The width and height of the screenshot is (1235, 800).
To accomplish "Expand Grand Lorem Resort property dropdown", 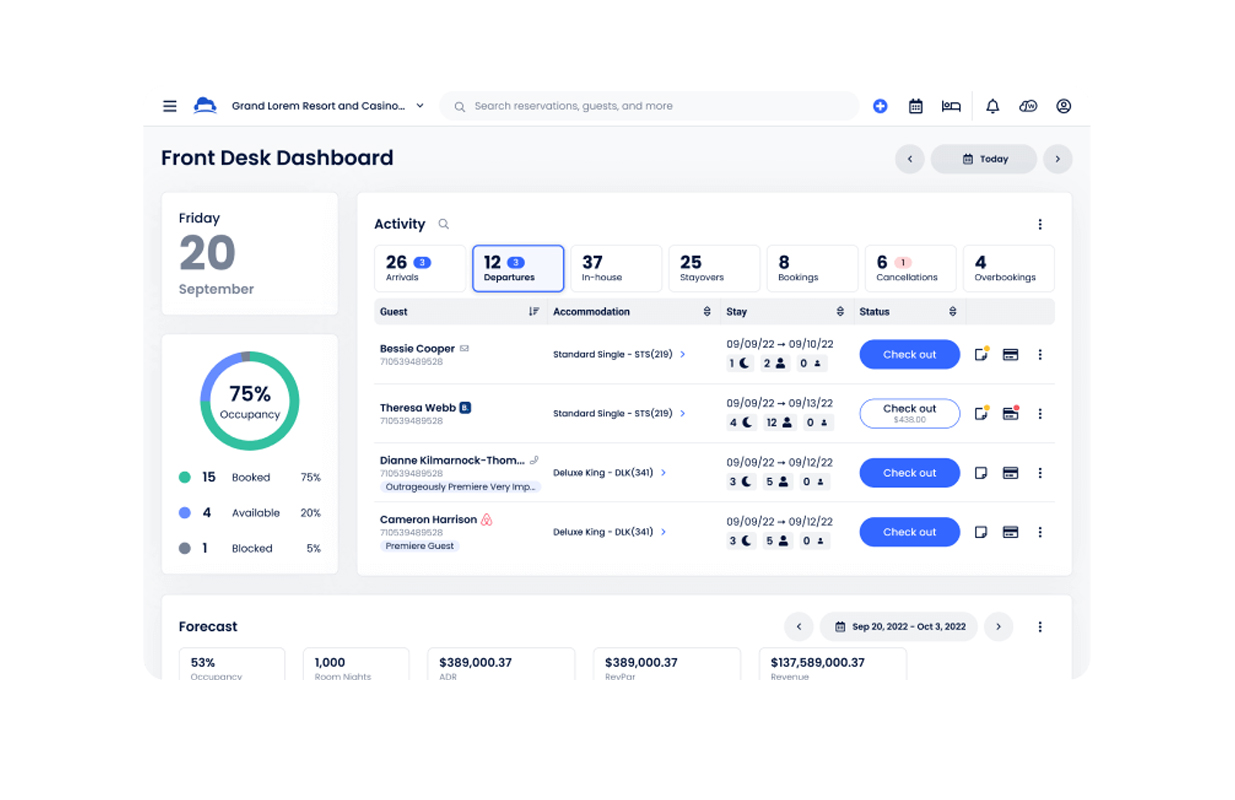I will (x=420, y=106).
